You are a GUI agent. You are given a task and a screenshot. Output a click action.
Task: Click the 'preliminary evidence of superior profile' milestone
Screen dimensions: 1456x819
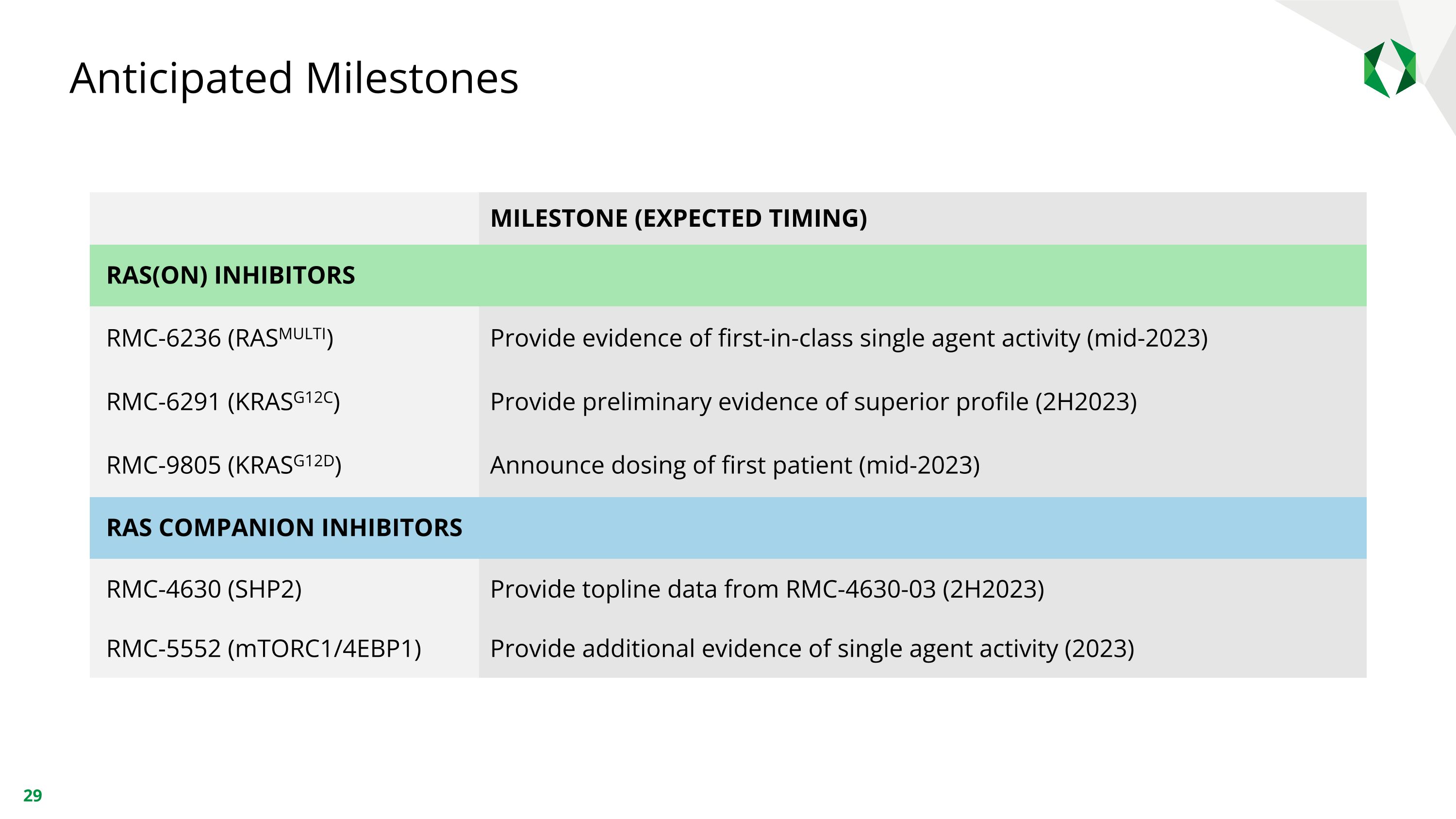pyautogui.click(x=813, y=402)
